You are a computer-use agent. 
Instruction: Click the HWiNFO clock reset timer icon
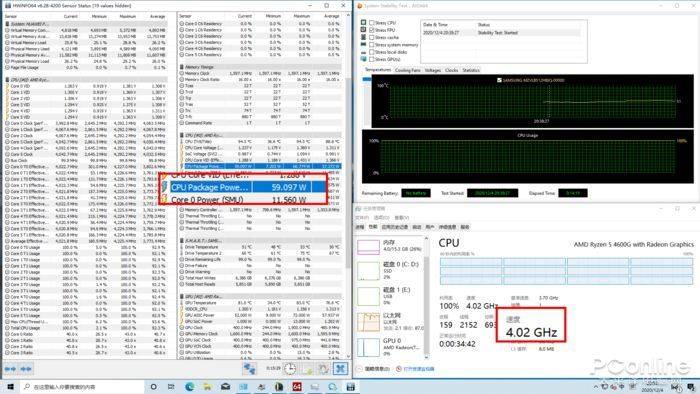point(290,369)
